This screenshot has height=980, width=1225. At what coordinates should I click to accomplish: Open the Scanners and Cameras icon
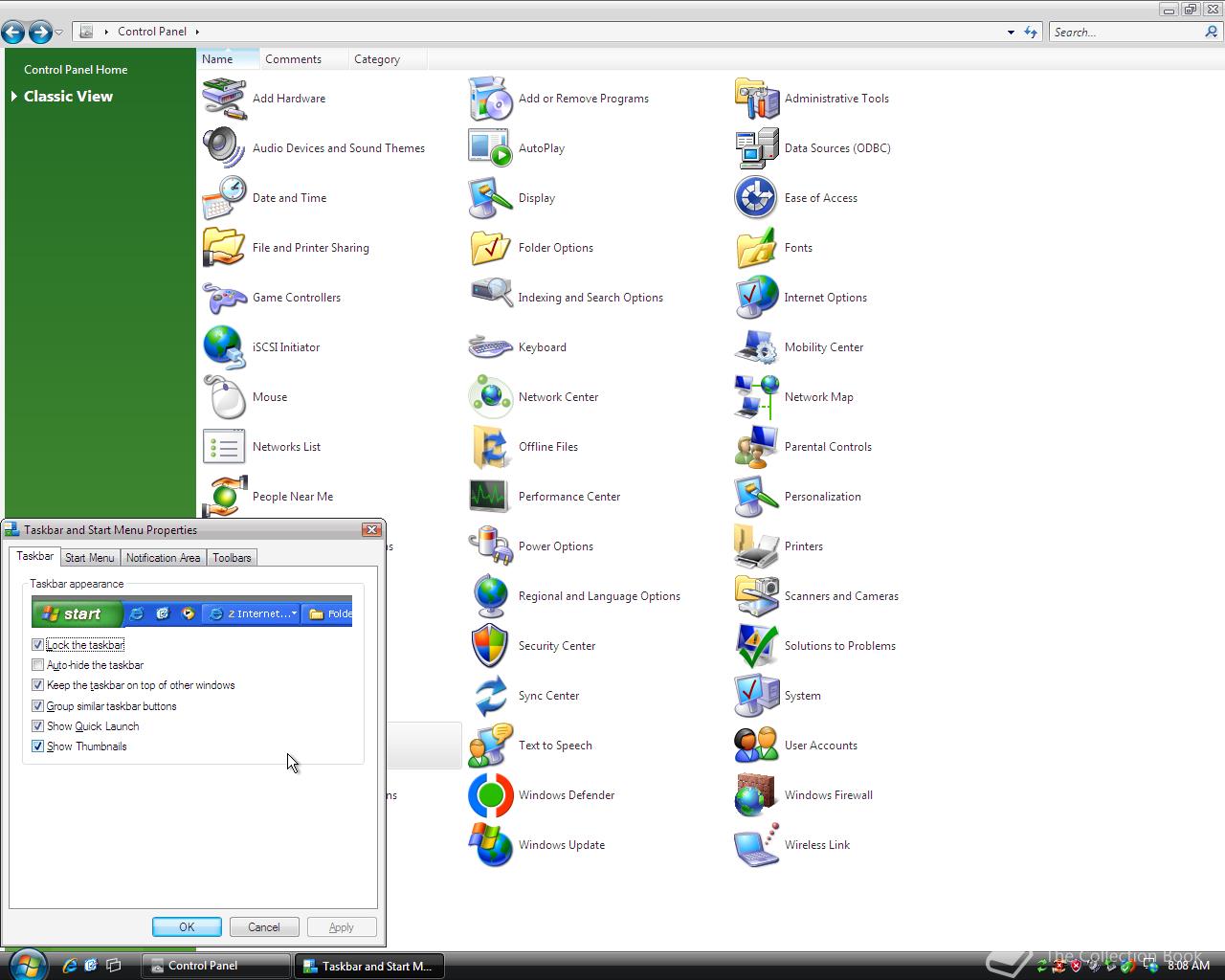(757, 596)
